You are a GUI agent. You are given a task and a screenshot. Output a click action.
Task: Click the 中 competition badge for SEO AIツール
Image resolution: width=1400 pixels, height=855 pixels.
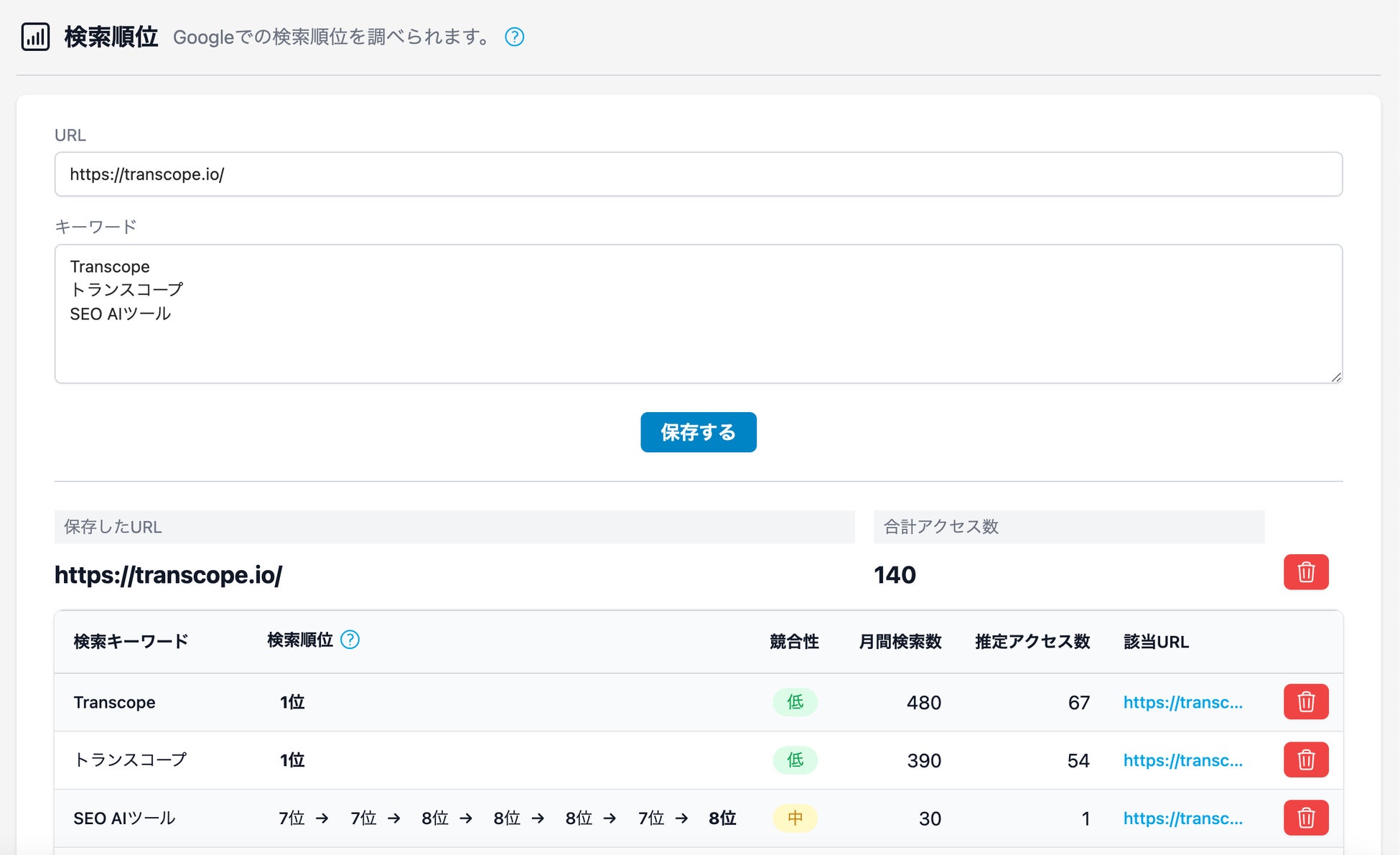click(x=795, y=818)
